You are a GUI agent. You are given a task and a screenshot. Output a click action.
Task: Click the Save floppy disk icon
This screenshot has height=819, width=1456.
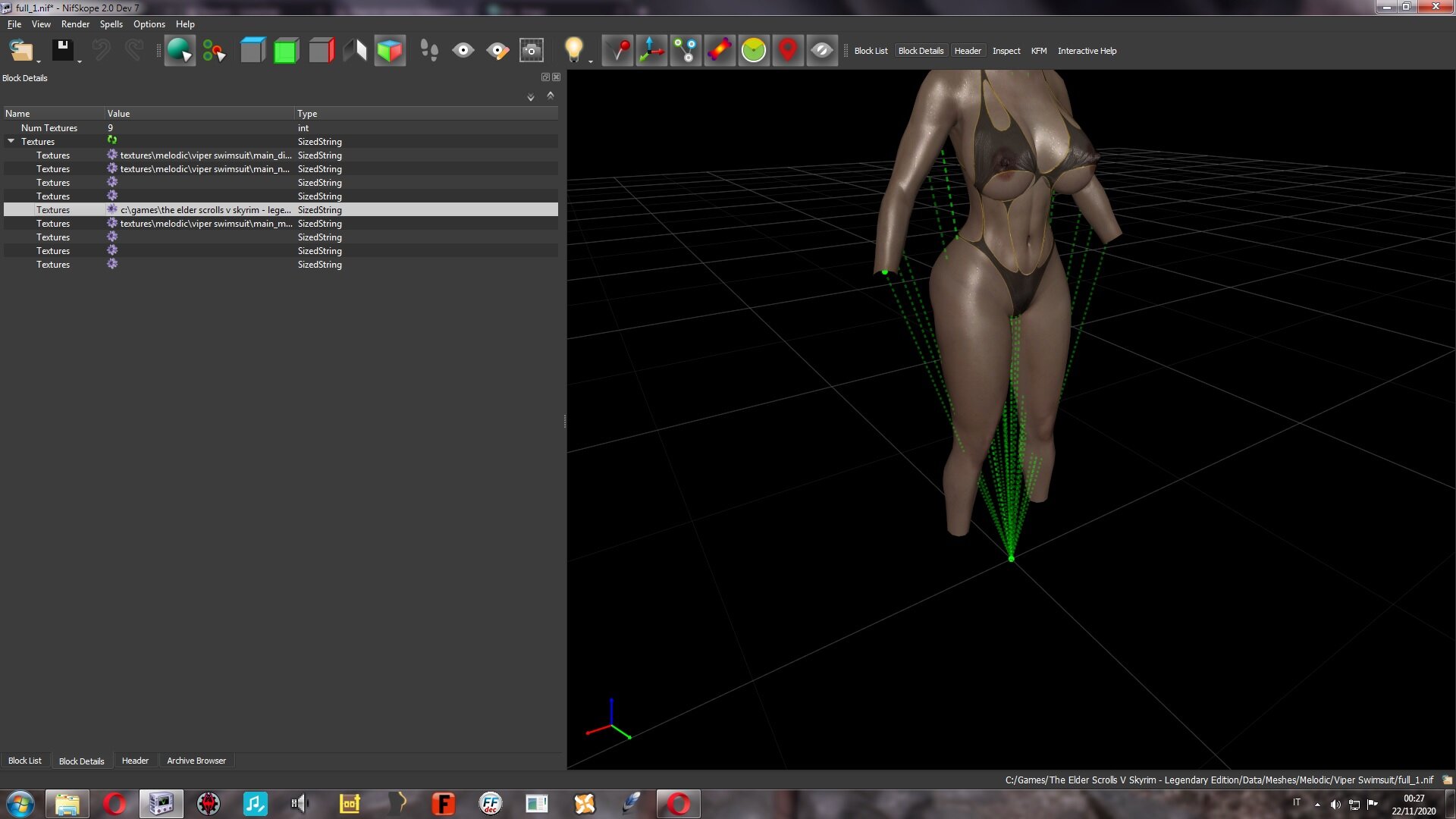click(62, 50)
